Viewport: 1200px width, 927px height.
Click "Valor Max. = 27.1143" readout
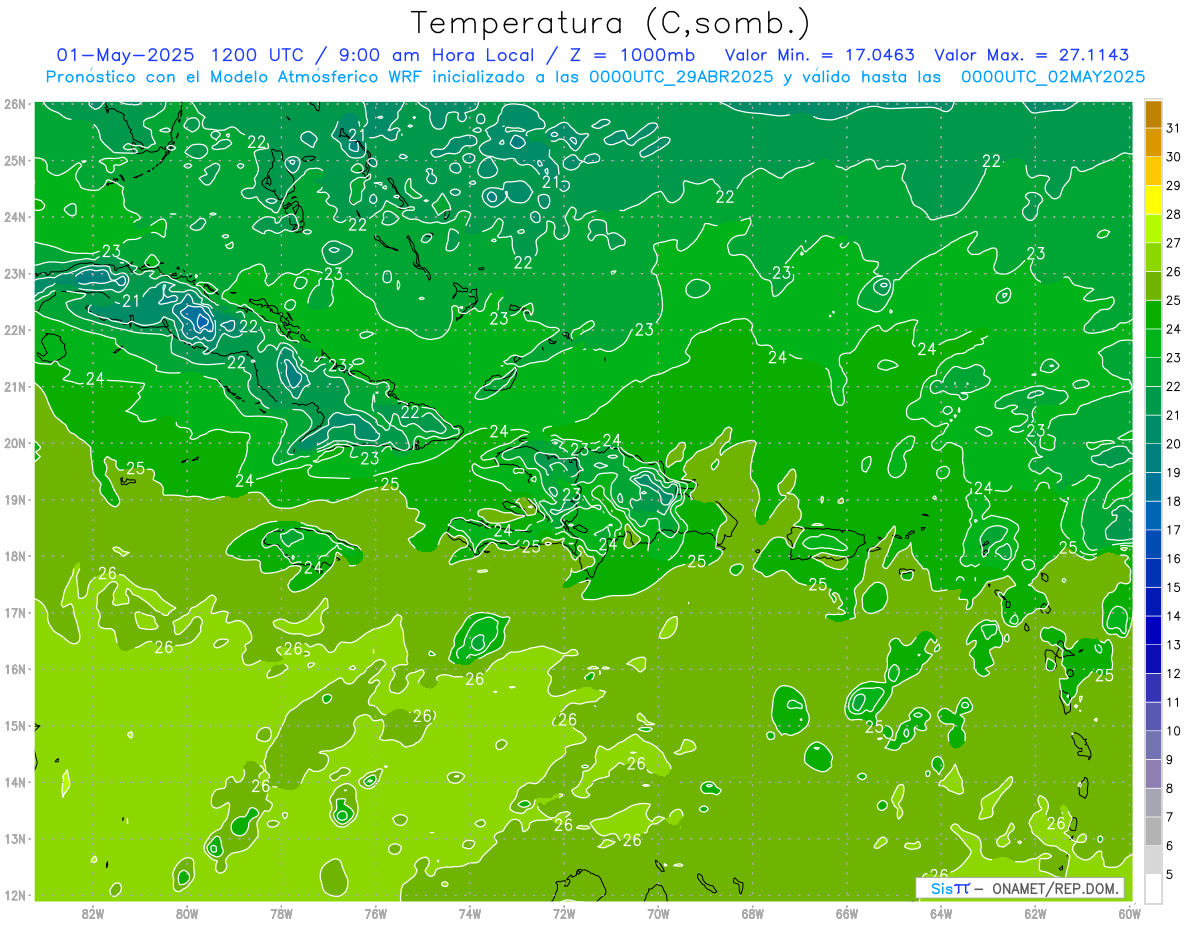pyautogui.click(x=1033, y=54)
